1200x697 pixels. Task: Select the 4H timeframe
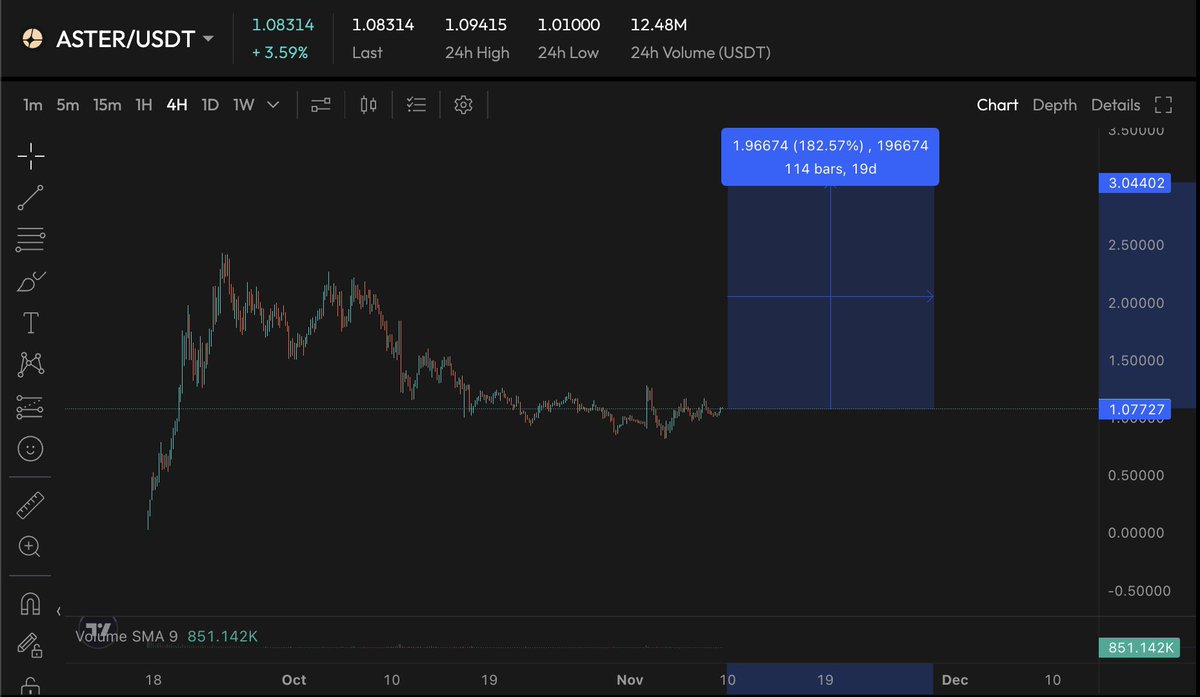pyautogui.click(x=177, y=105)
